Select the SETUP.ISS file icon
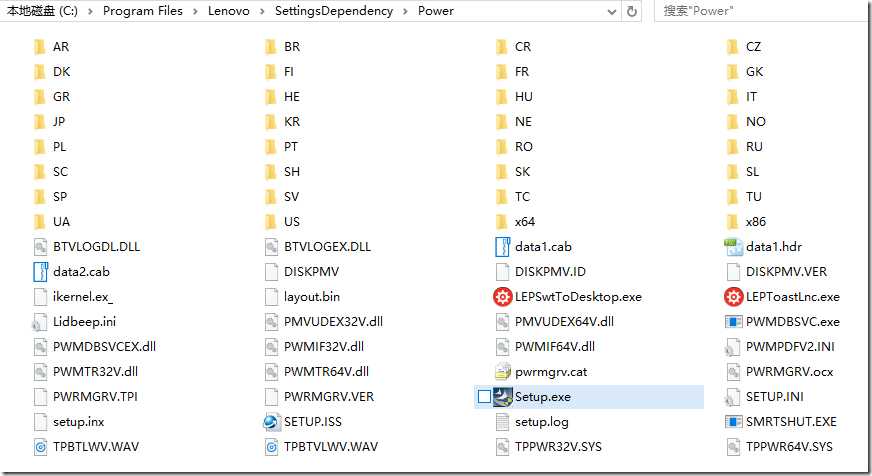 point(271,422)
